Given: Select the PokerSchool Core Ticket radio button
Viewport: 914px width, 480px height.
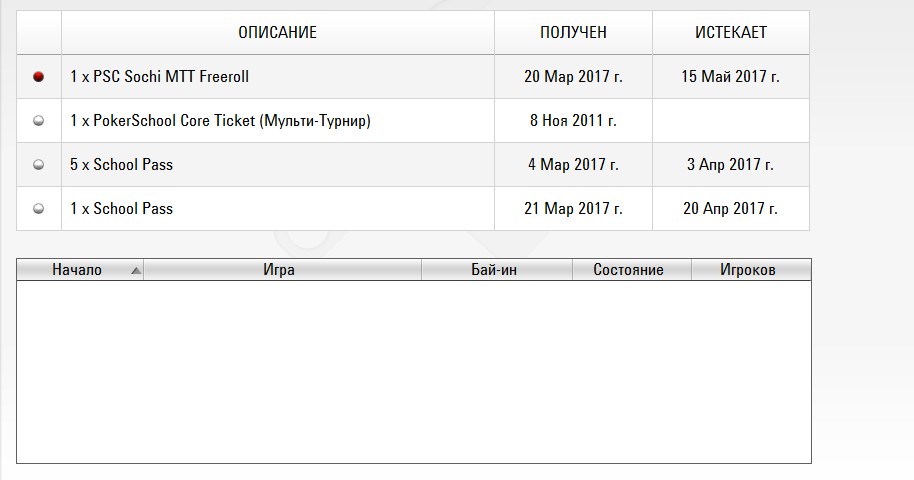Looking at the screenshot, I should coord(38,121).
